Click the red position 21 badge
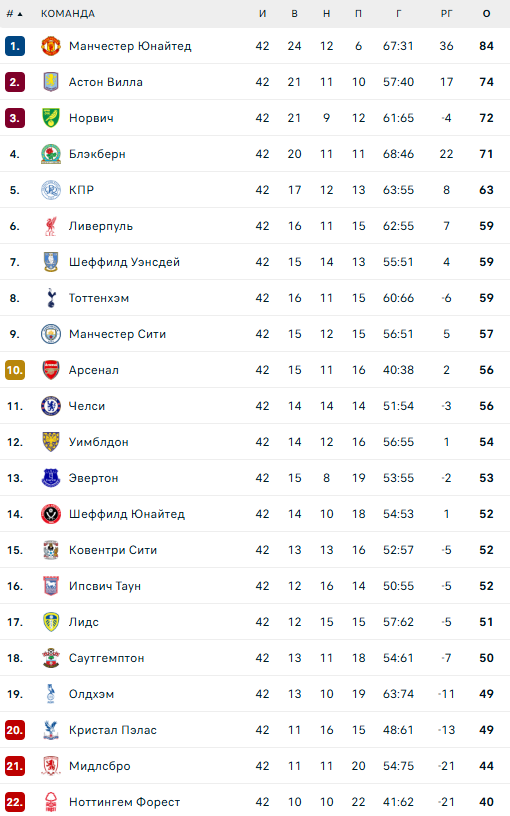 [x=15, y=766]
